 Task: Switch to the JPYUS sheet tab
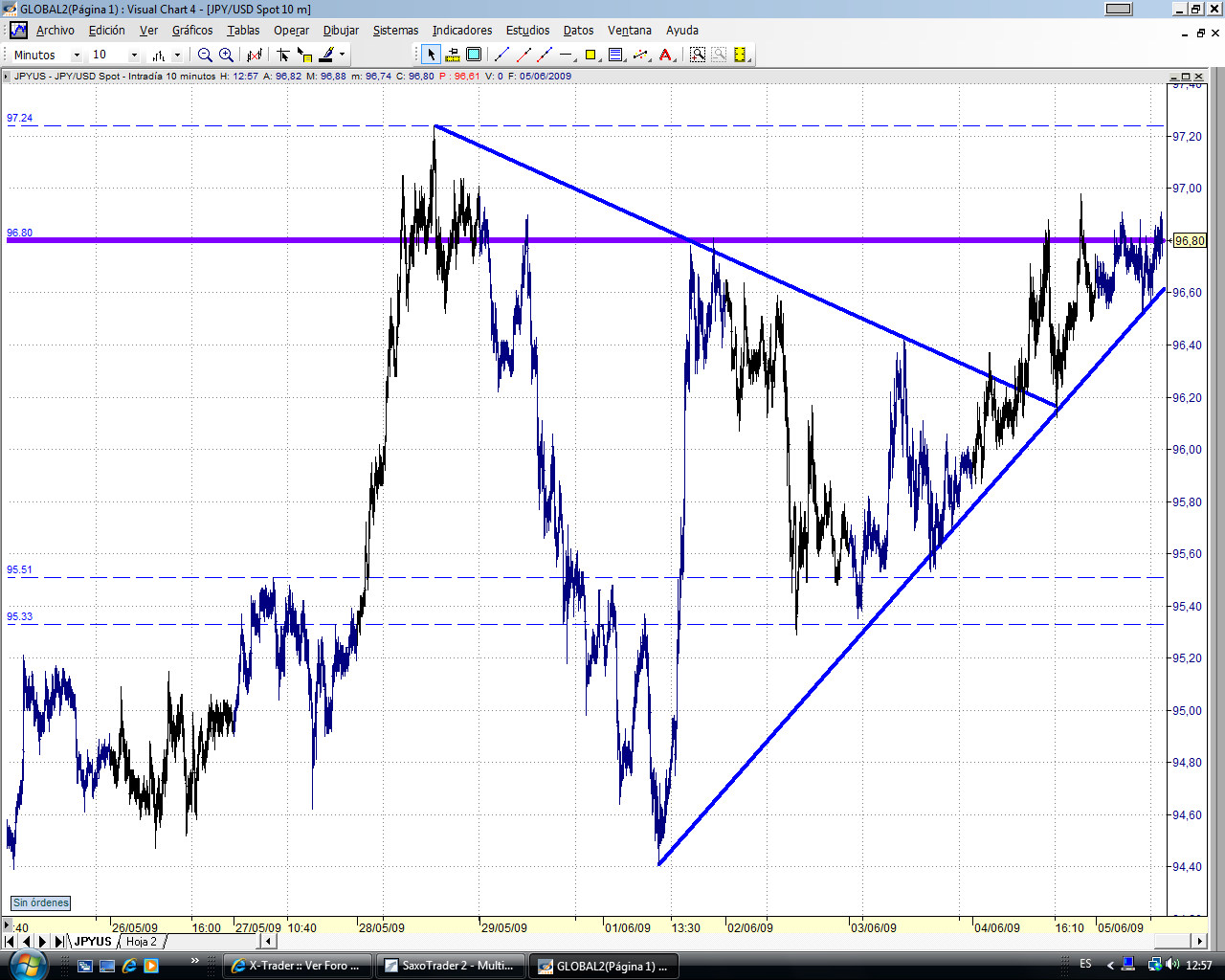point(93,942)
